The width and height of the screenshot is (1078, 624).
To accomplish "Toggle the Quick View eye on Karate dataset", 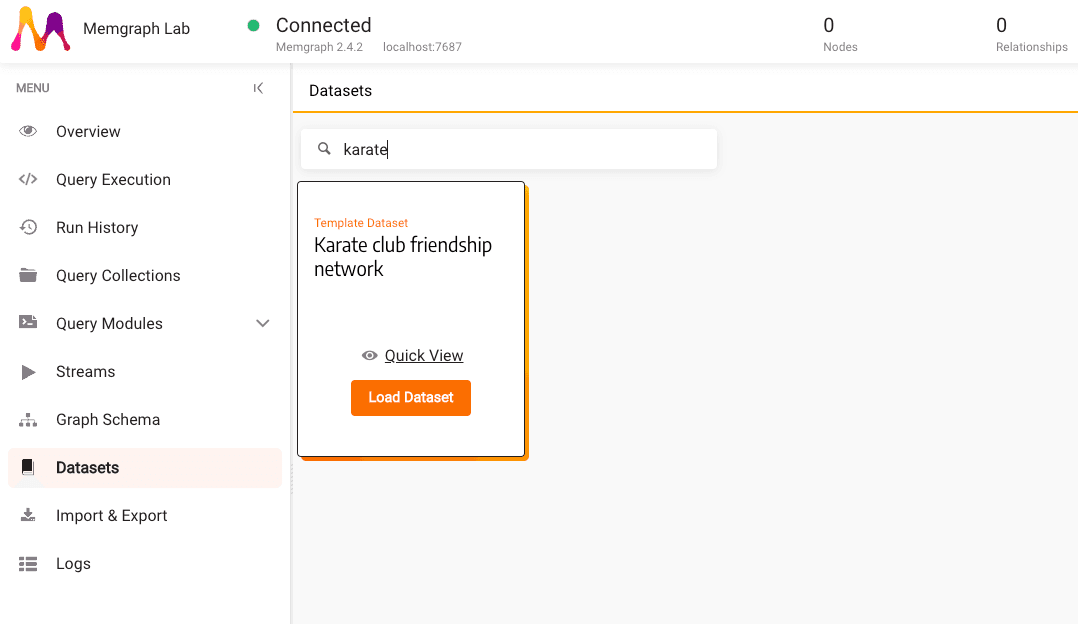I will pyautogui.click(x=369, y=355).
